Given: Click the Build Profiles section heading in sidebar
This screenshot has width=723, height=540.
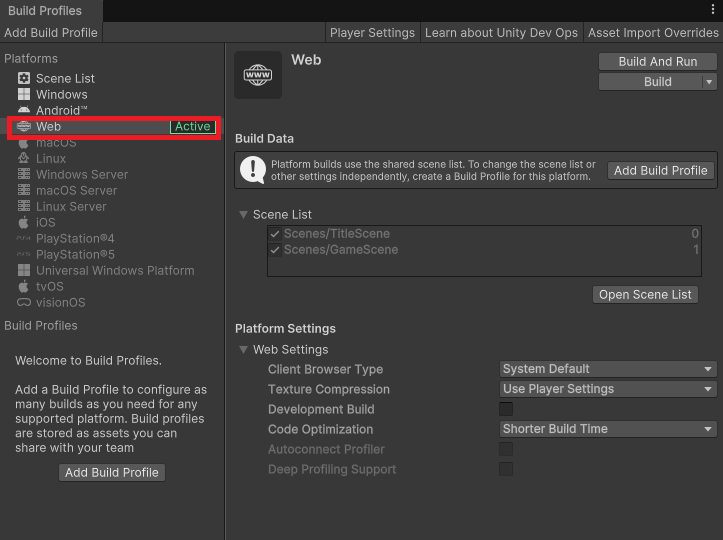Looking at the screenshot, I should pos(41,326).
